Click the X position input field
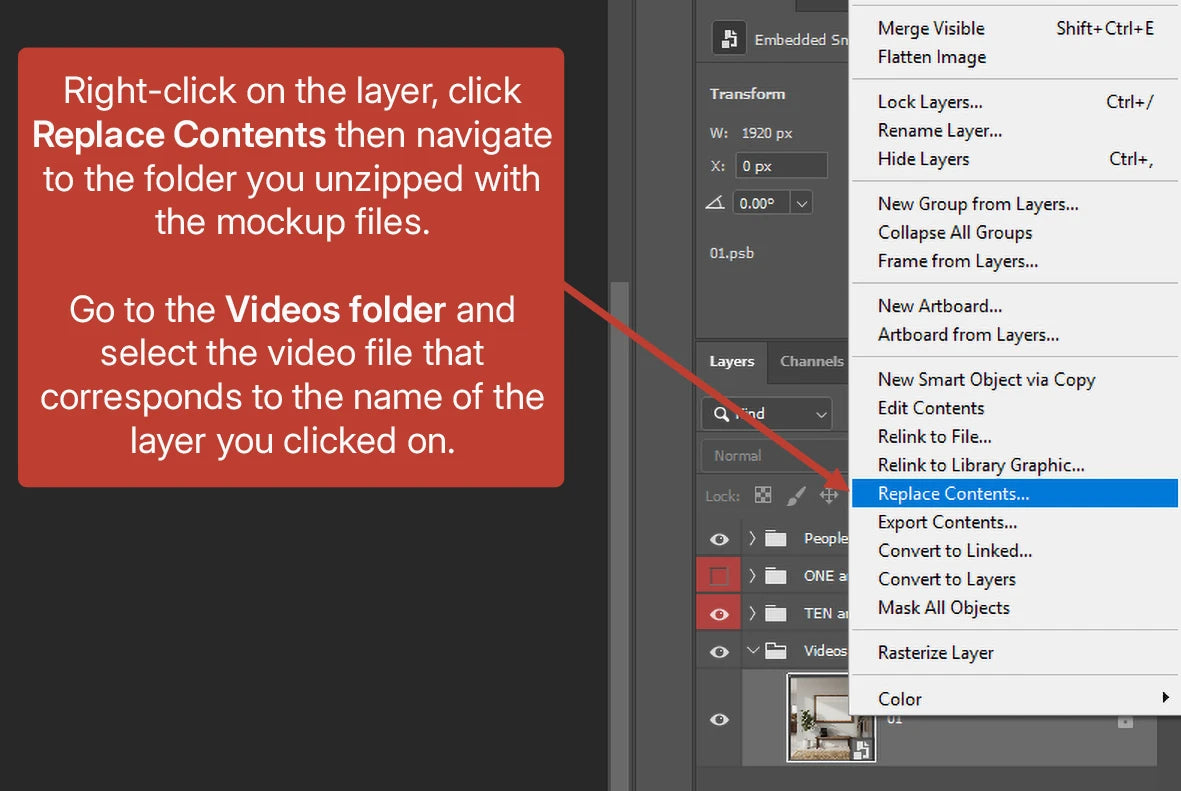The height and width of the screenshot is (791, 1181). (x=781, y=165)
